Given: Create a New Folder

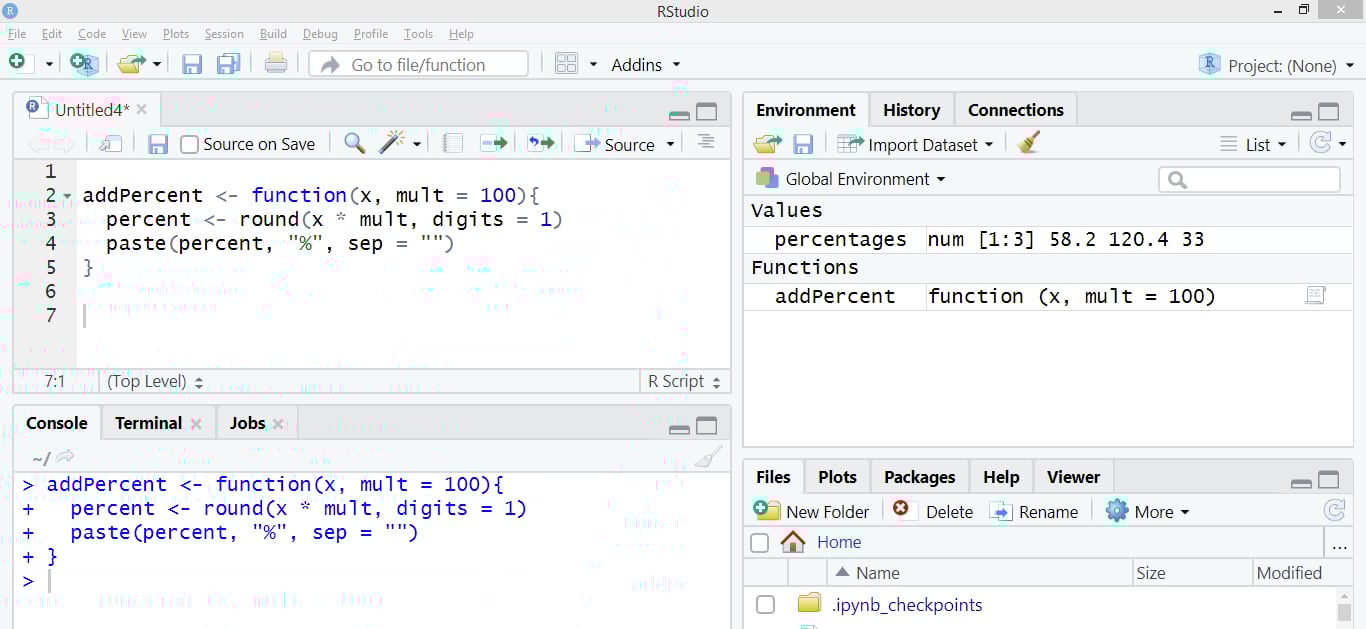Looking at the screenshot, I should click(811, 511).
